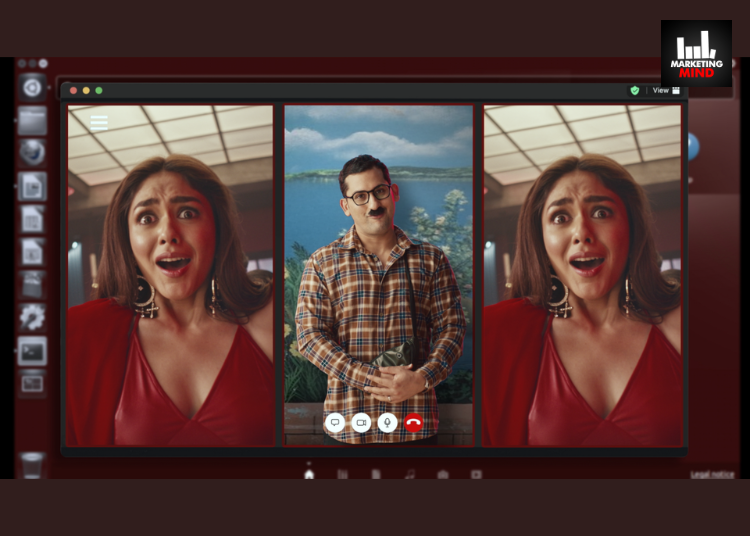The image size is (750, 536).
Task: Click the Marketing Mind logo
Action: pos(696,53)
